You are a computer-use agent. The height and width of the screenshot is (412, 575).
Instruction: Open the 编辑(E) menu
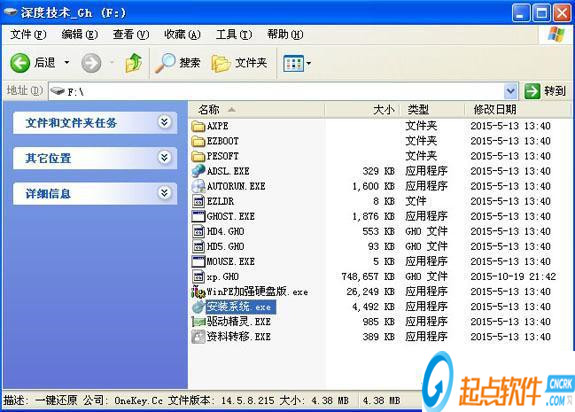tap(80, 34)
